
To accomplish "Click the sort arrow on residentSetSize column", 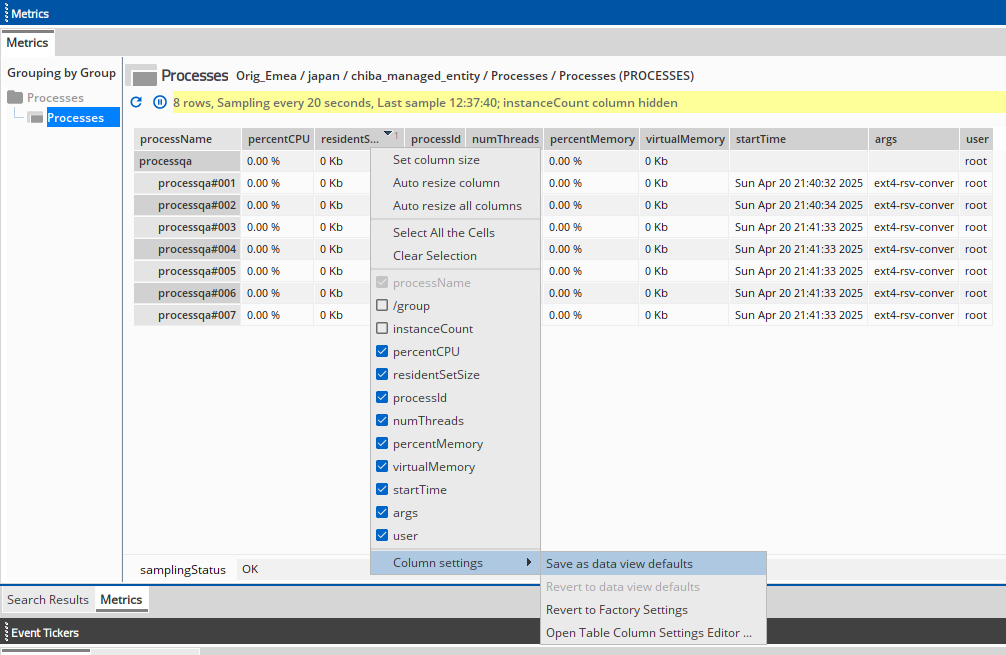I will [388, 138].
